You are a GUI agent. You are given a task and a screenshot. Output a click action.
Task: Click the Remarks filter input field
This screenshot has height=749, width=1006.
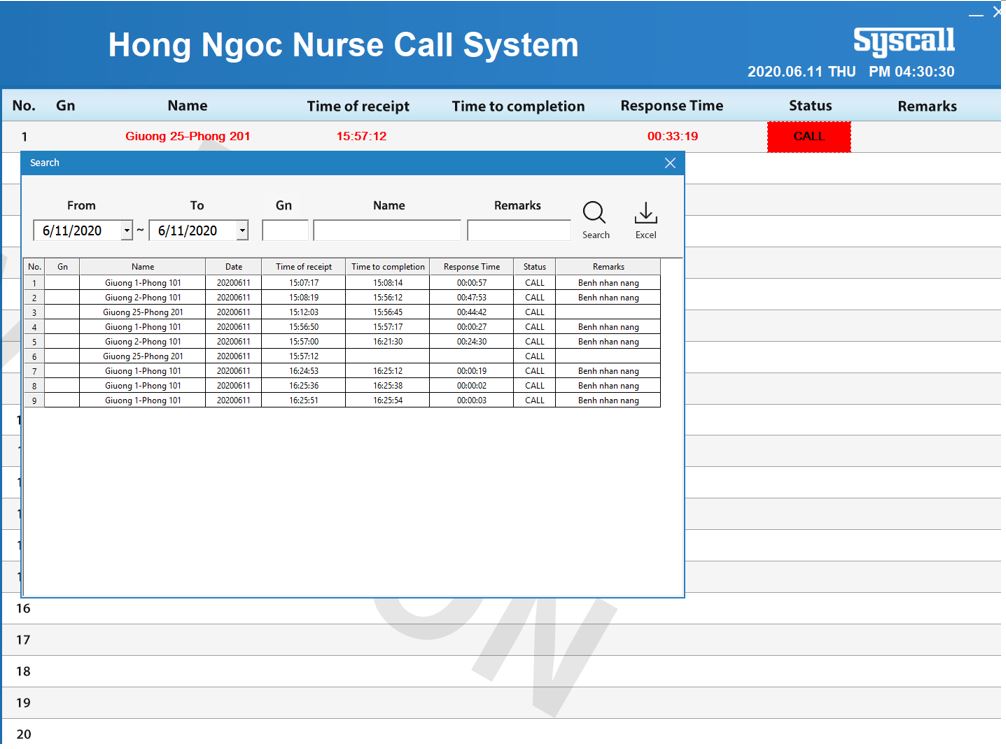[518, 231]
